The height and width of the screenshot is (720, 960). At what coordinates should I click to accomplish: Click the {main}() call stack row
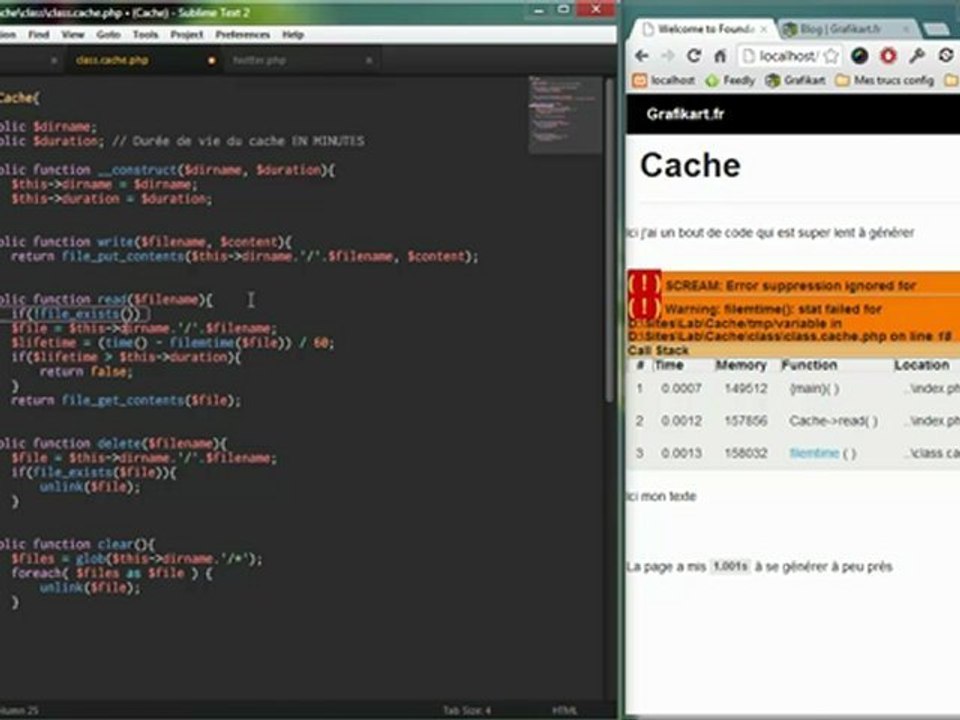pos(793,388)
